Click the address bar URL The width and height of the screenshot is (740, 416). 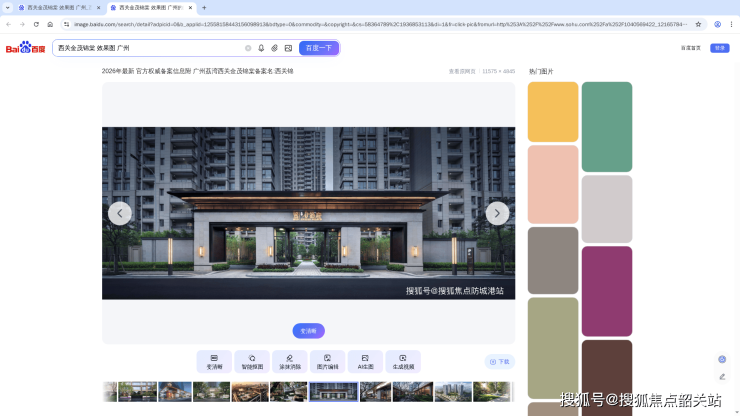380,24
